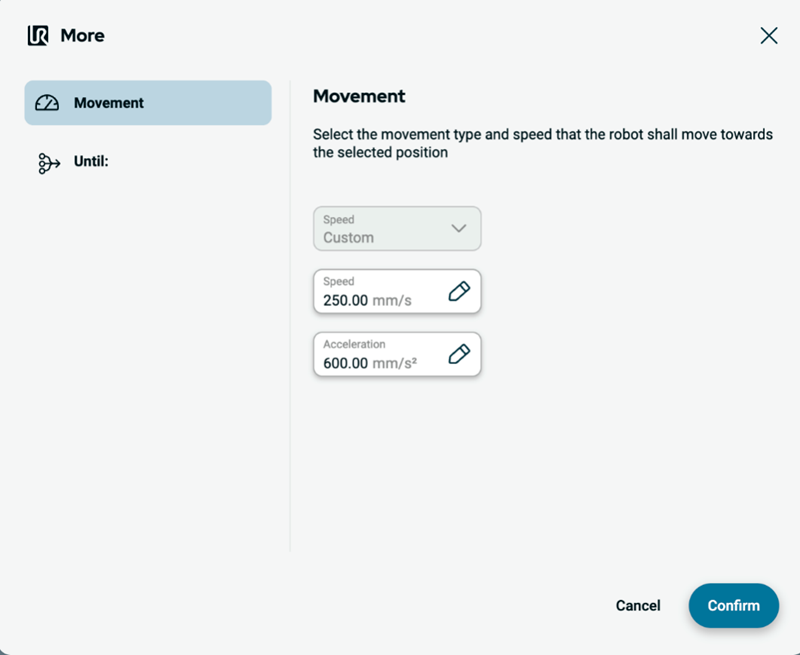Click the More dialog title text

[82, 36]
